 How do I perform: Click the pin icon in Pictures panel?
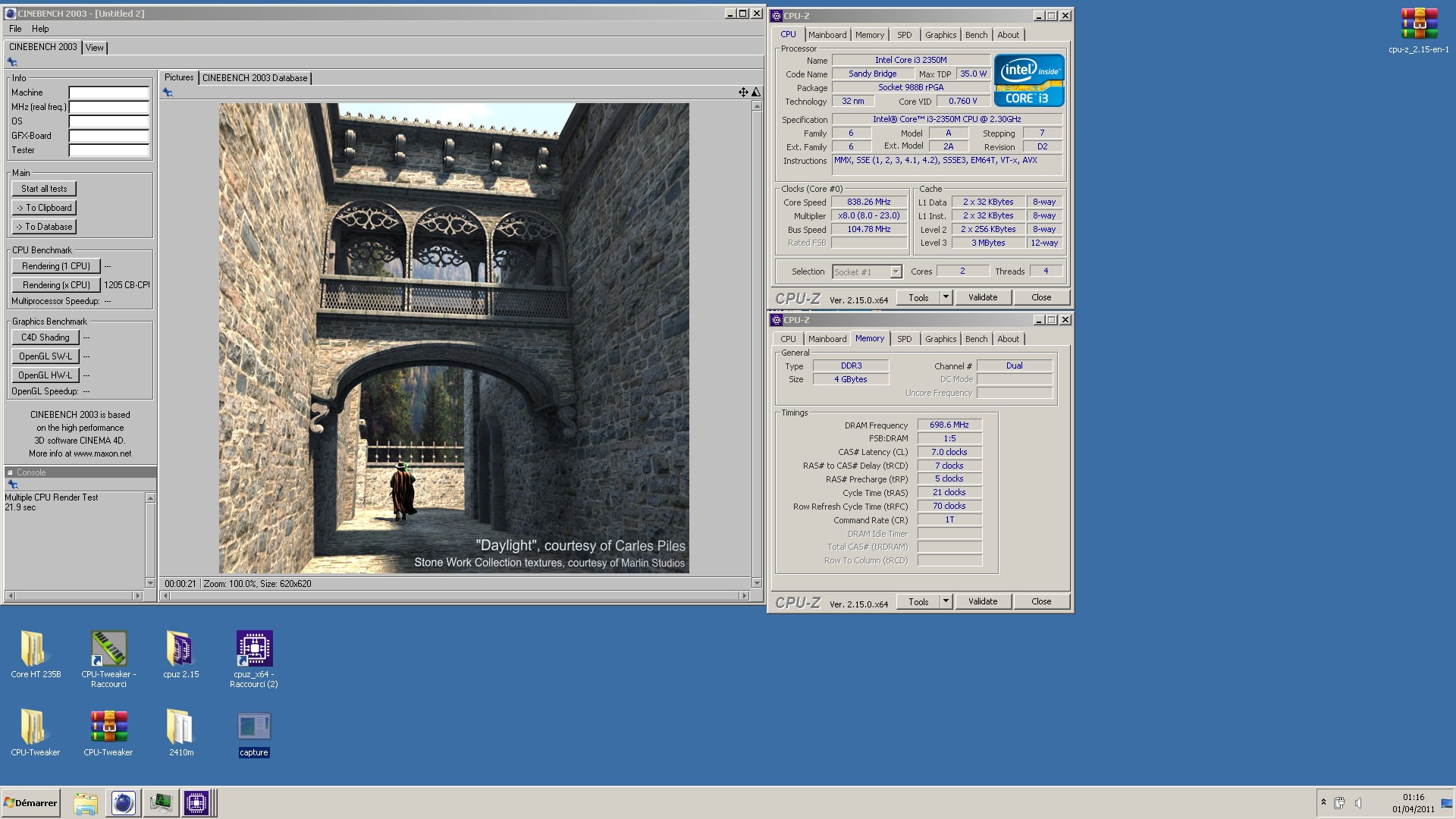pos(168,93)
